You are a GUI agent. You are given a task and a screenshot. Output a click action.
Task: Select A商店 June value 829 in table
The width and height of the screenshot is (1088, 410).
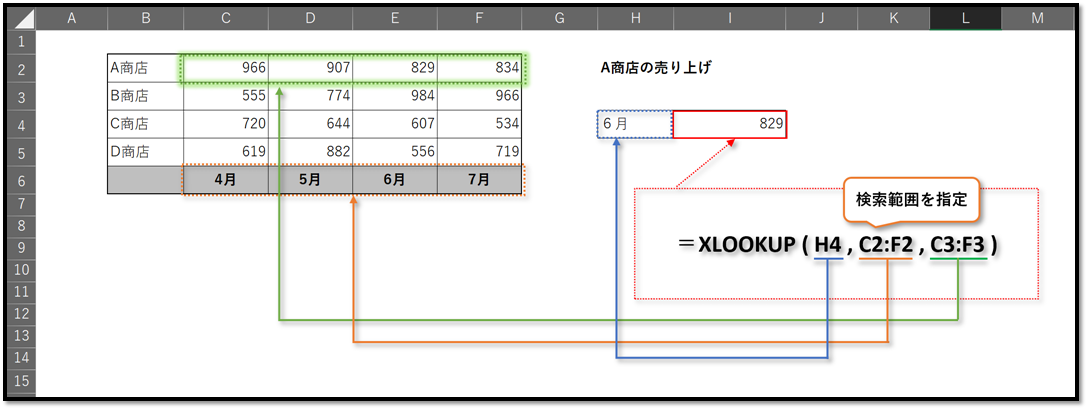click(394, 68)
